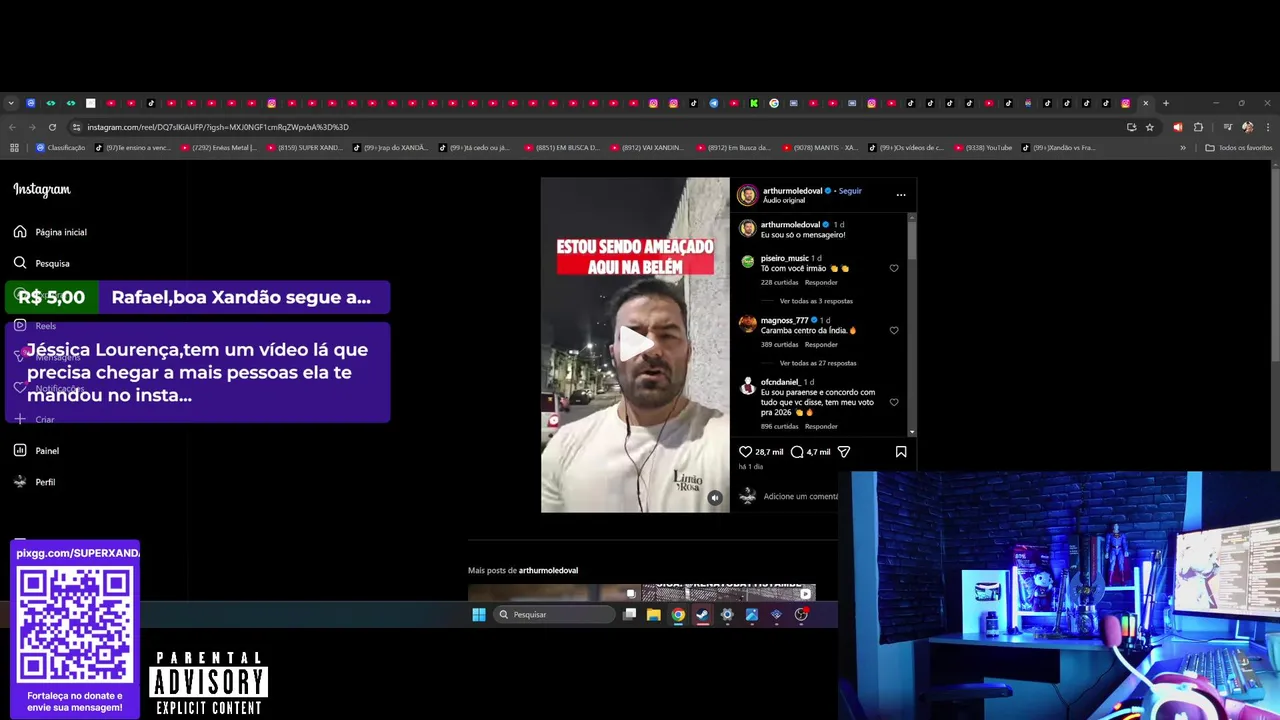Toggle the reel's mute speaker icon
Image resolution: width=1280 pixels, height=720 pixels.
tap(714, 497)
